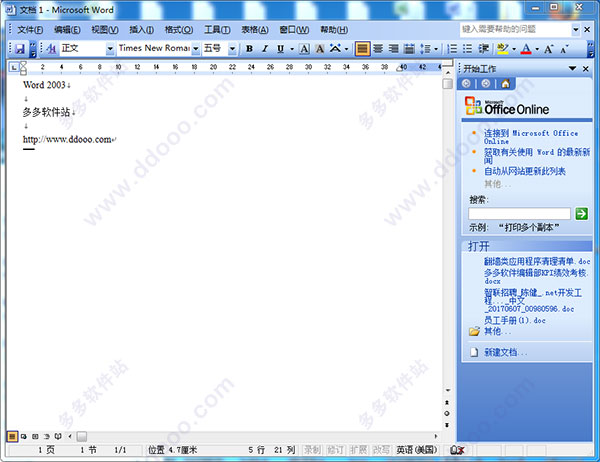
Task: Click the Increase Indent icon
Action: point(483,49)
